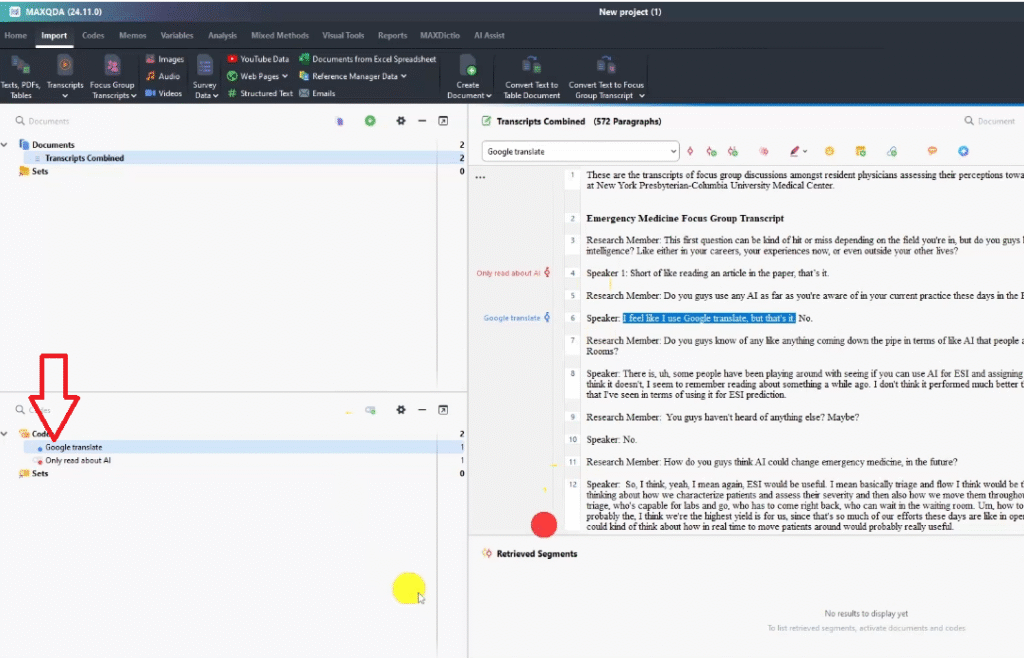
Task: Collapse the Codes tree node
Action: tap(6, 434)
